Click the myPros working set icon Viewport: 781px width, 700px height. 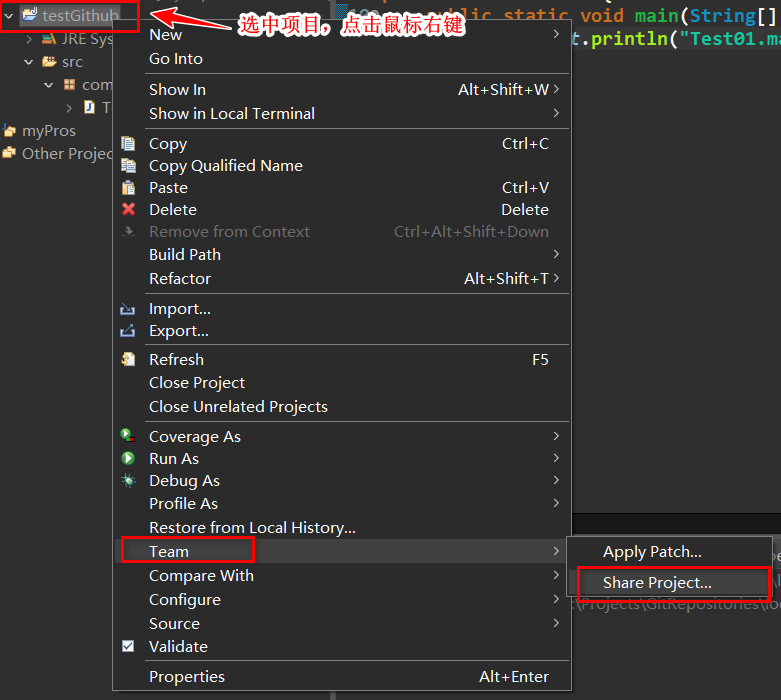click(x=9, y=130)
